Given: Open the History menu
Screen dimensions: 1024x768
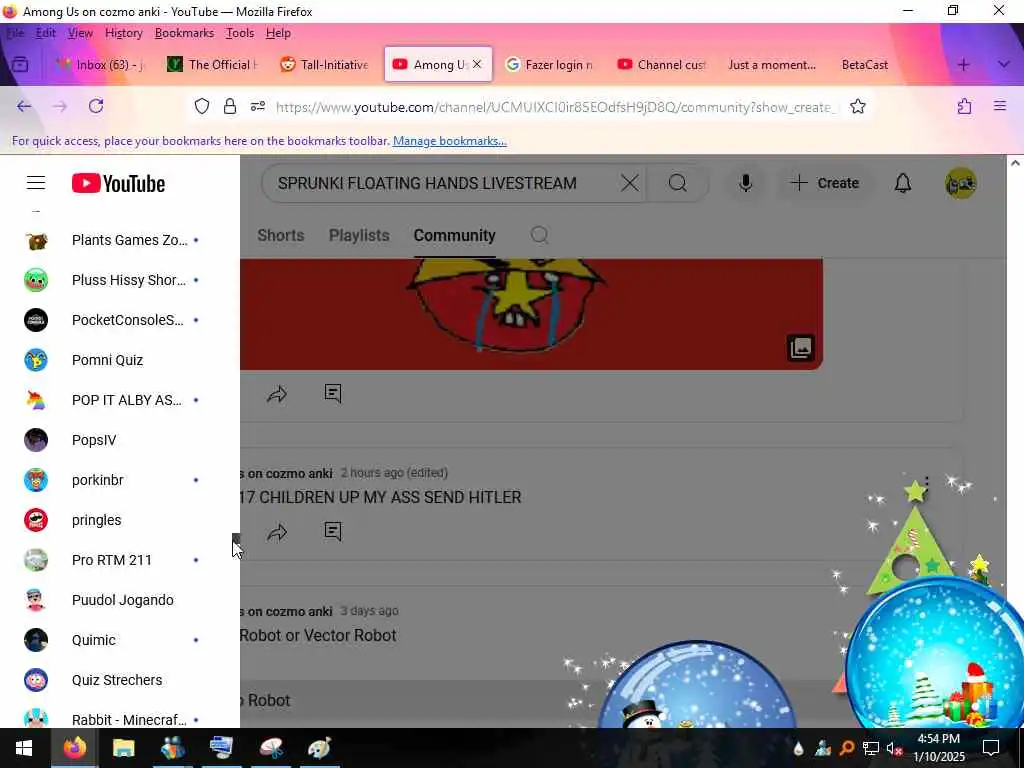Looking at the screenshot, I should (123, 33).
